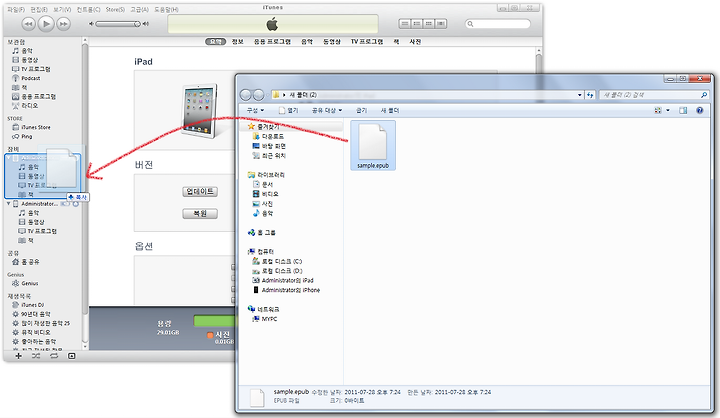
Task: Switch to the 정보 tab in iTunes
Action: click(237, 41)
